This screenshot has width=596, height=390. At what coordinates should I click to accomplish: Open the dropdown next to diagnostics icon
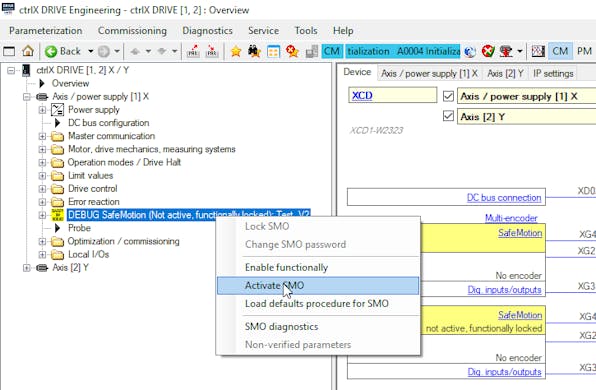click(x=520, y=51)
